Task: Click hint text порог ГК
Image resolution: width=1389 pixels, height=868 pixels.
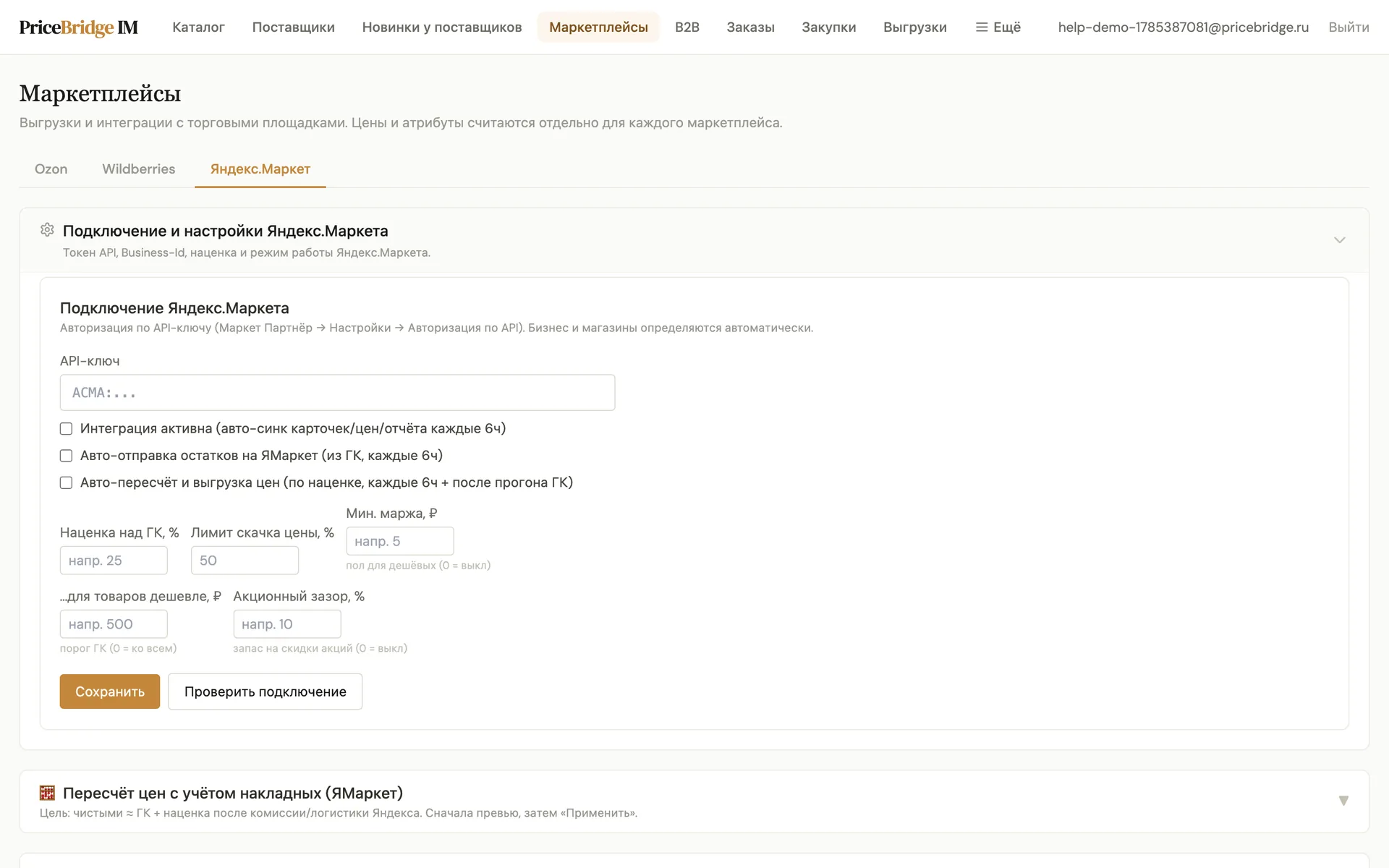Action: [x=119, y=649]
